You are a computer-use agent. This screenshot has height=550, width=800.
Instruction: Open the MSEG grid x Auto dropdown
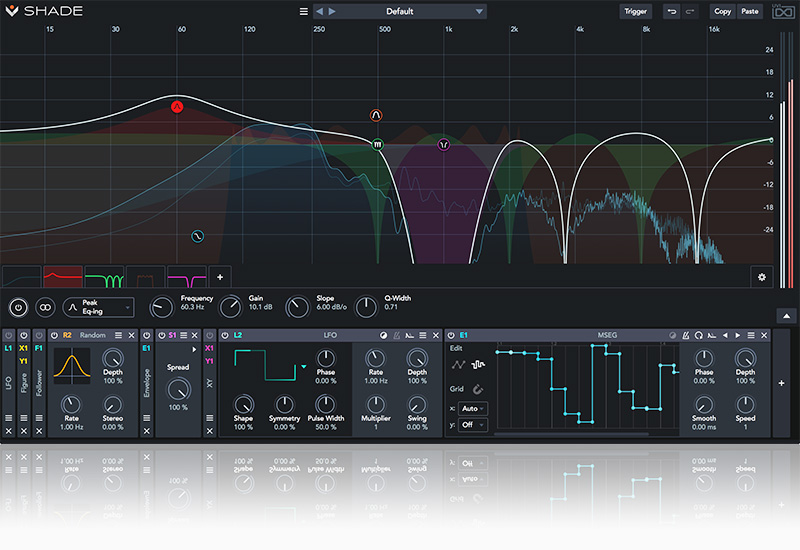click(472, 408)
